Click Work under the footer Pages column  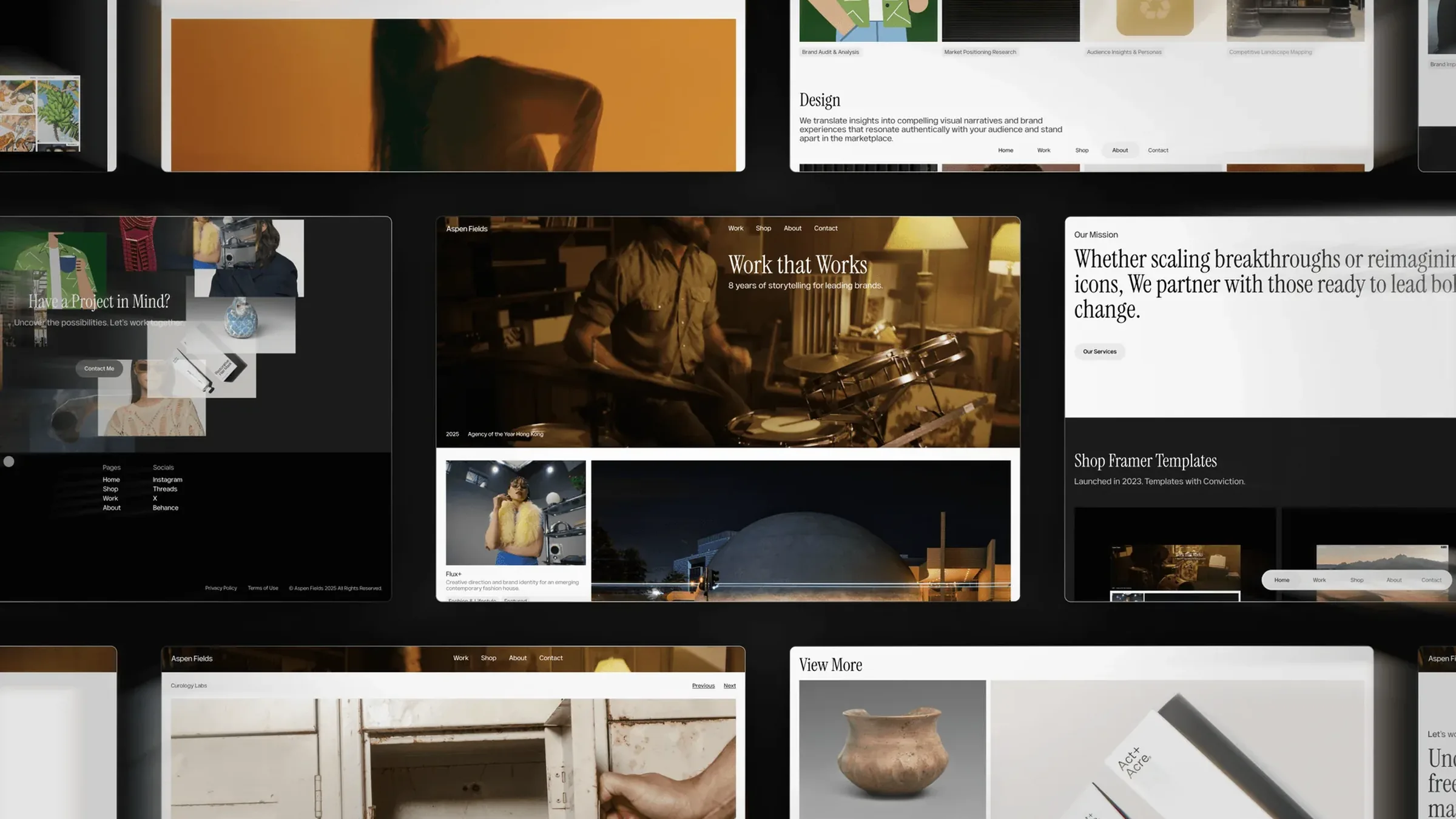point(110,498)
